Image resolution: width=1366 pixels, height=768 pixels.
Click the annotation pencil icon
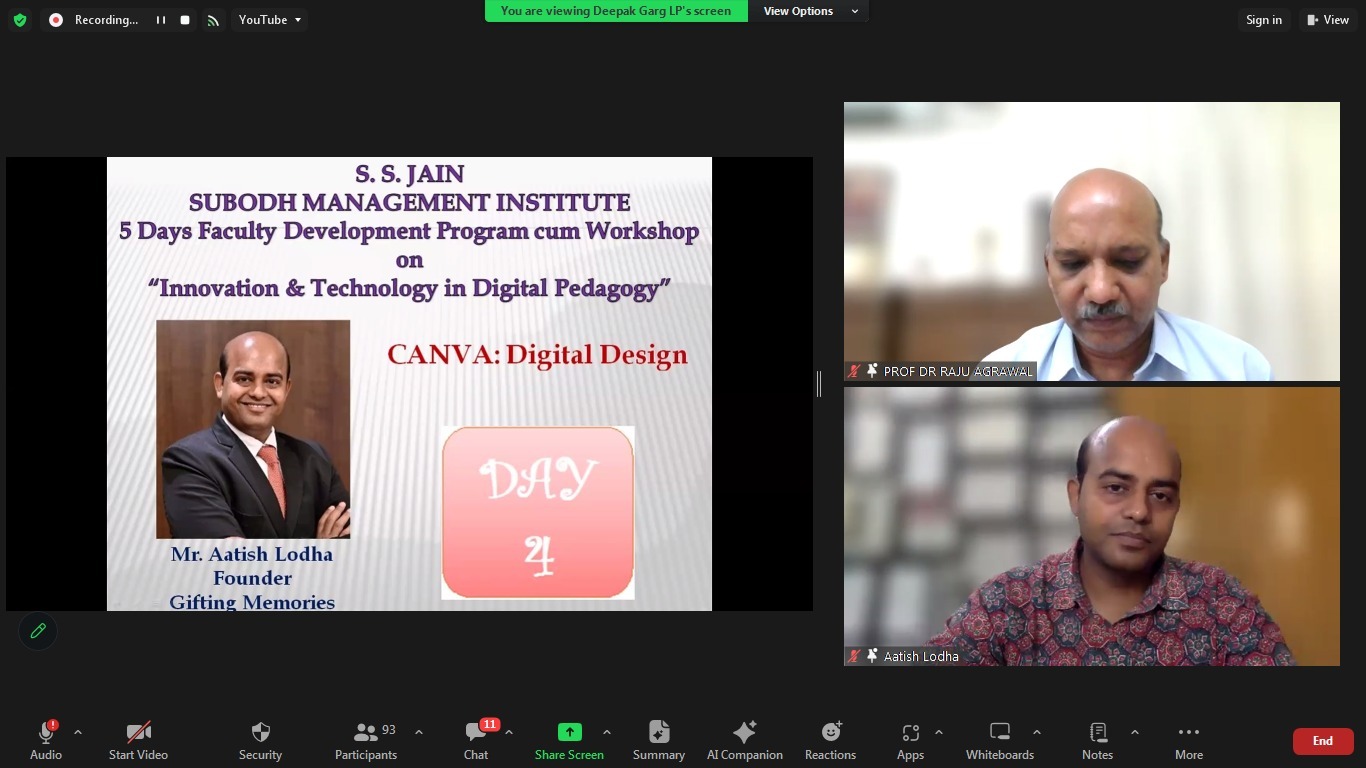[x=38, y=631]
